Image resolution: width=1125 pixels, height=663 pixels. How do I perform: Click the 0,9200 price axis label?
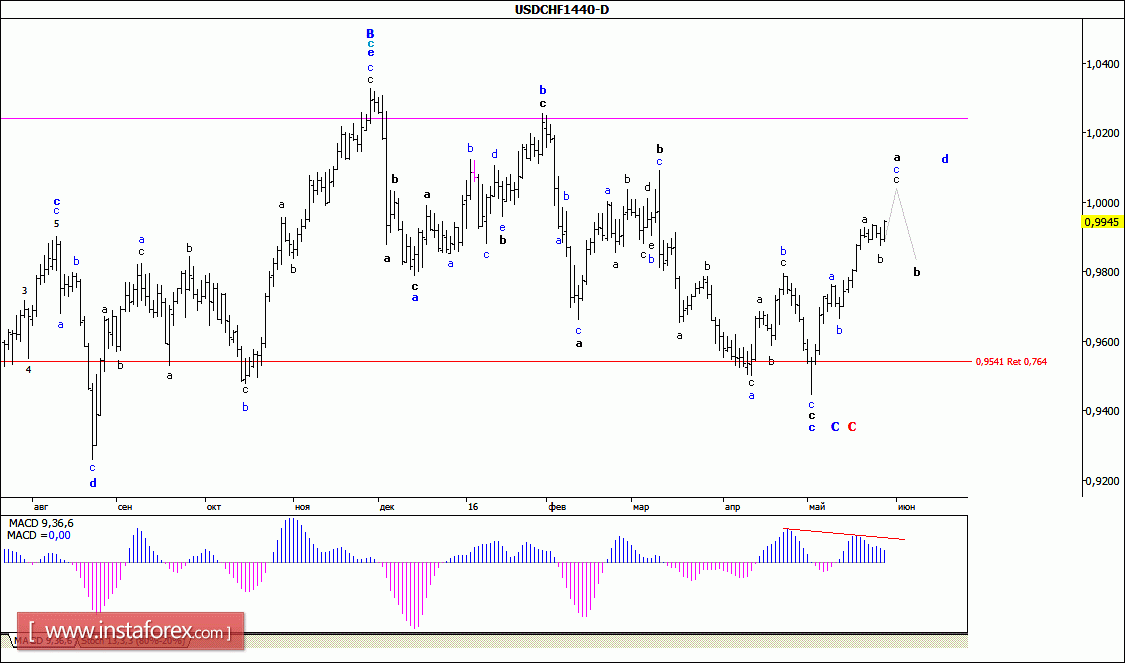click(1103, 481)
